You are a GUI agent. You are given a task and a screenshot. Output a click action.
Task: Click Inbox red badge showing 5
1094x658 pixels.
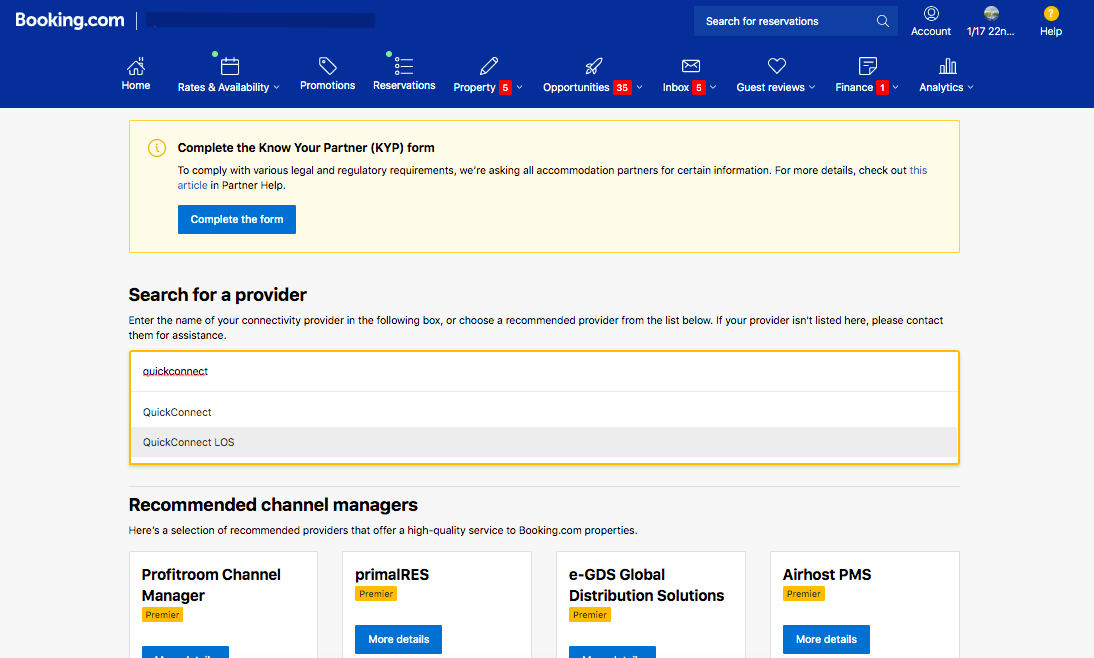click(x=698, y=87)
